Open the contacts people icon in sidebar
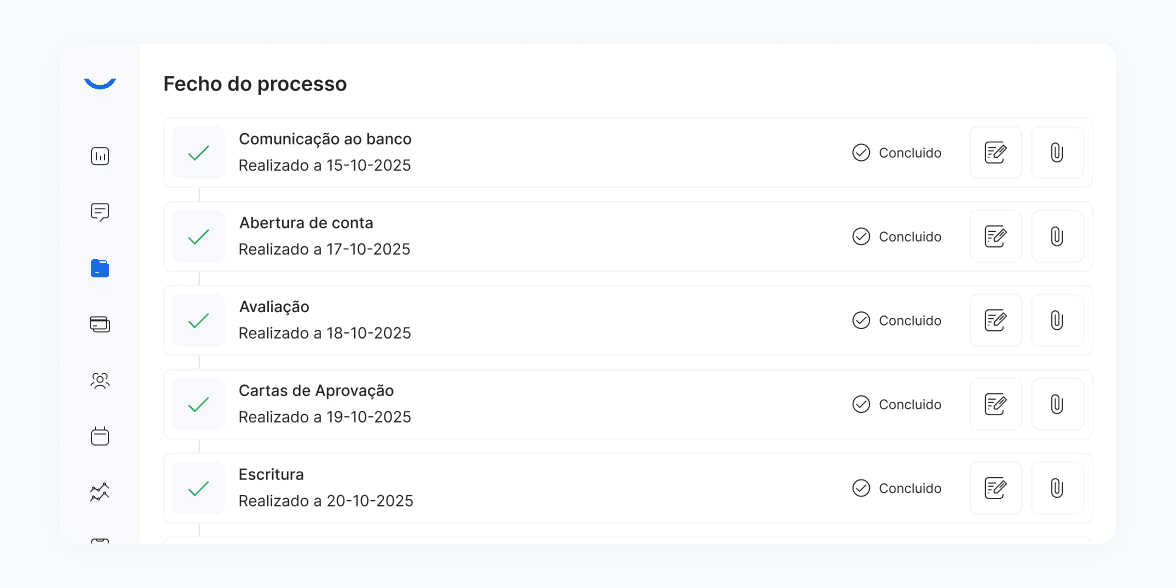The width and height of the screenshot is (1176, 588). [x=100, y=380]
